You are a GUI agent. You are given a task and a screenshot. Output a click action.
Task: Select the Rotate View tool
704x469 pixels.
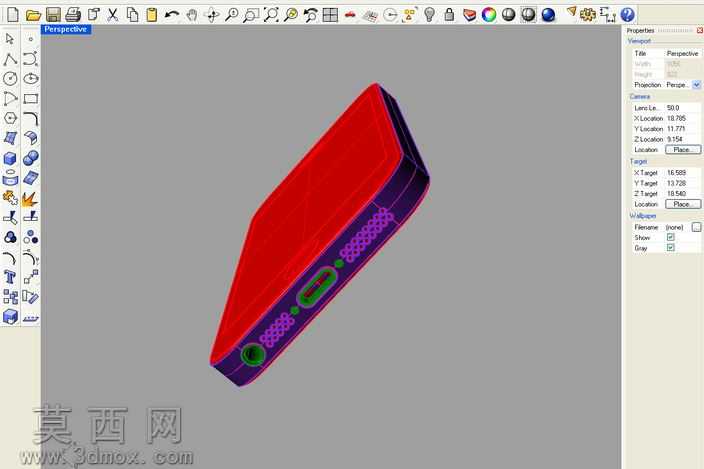(x=211, y=15)
